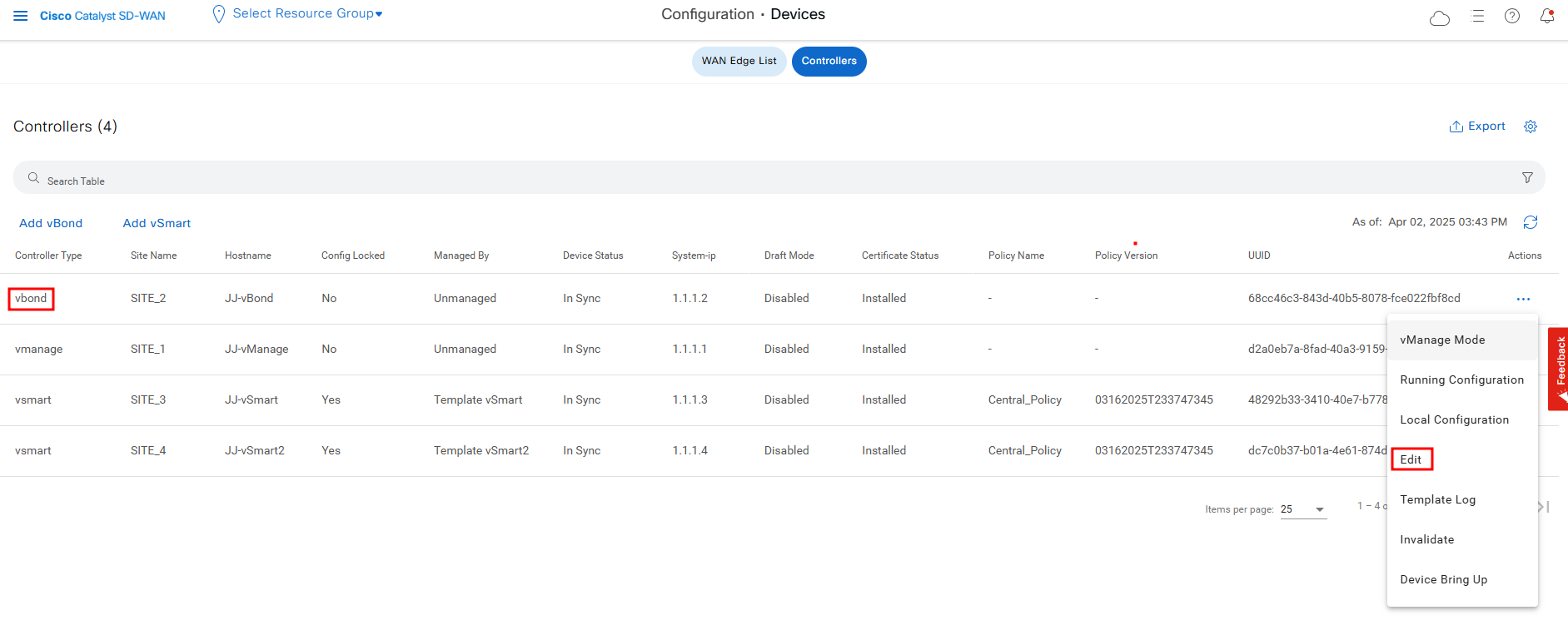Sort by Policy Version column
Viewport: 1568px width, 640px height.
coord(1126,256)
